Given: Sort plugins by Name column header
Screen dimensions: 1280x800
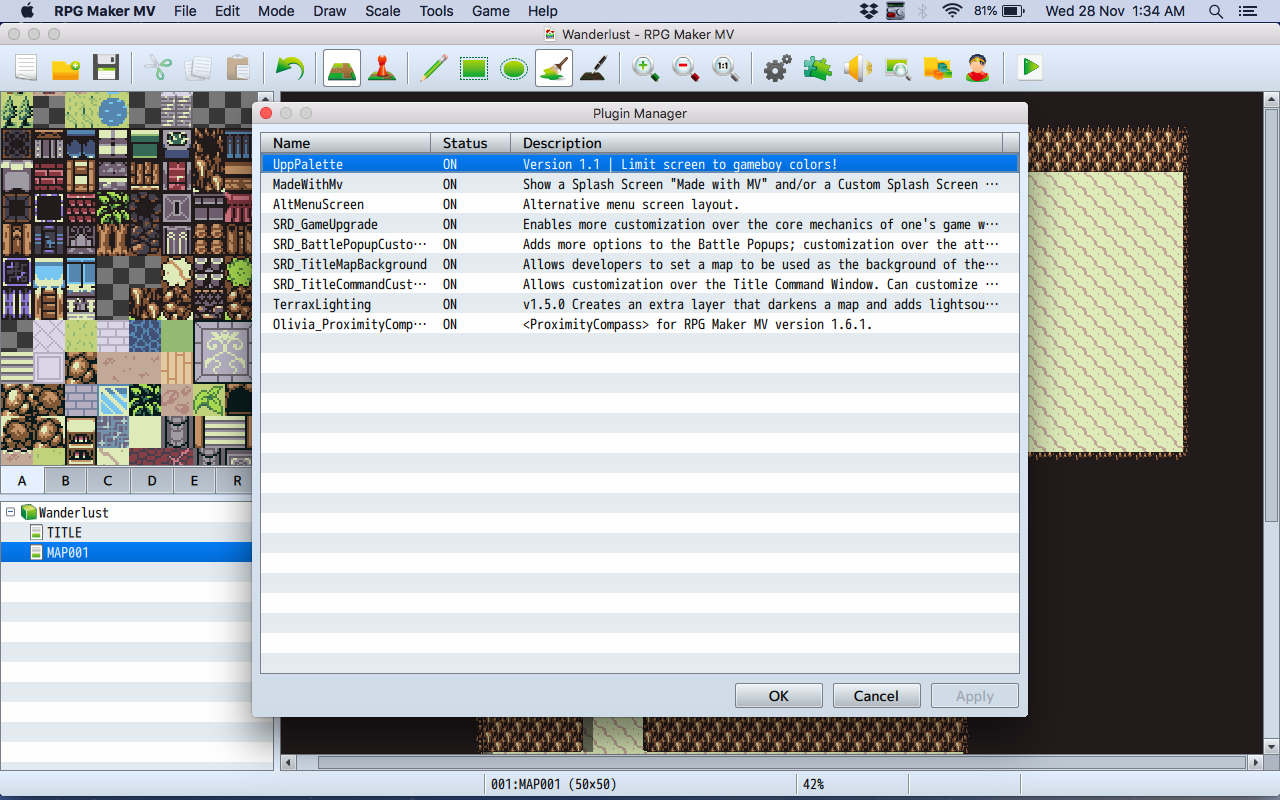Looking at the screenshot, I should click(346, 143).
